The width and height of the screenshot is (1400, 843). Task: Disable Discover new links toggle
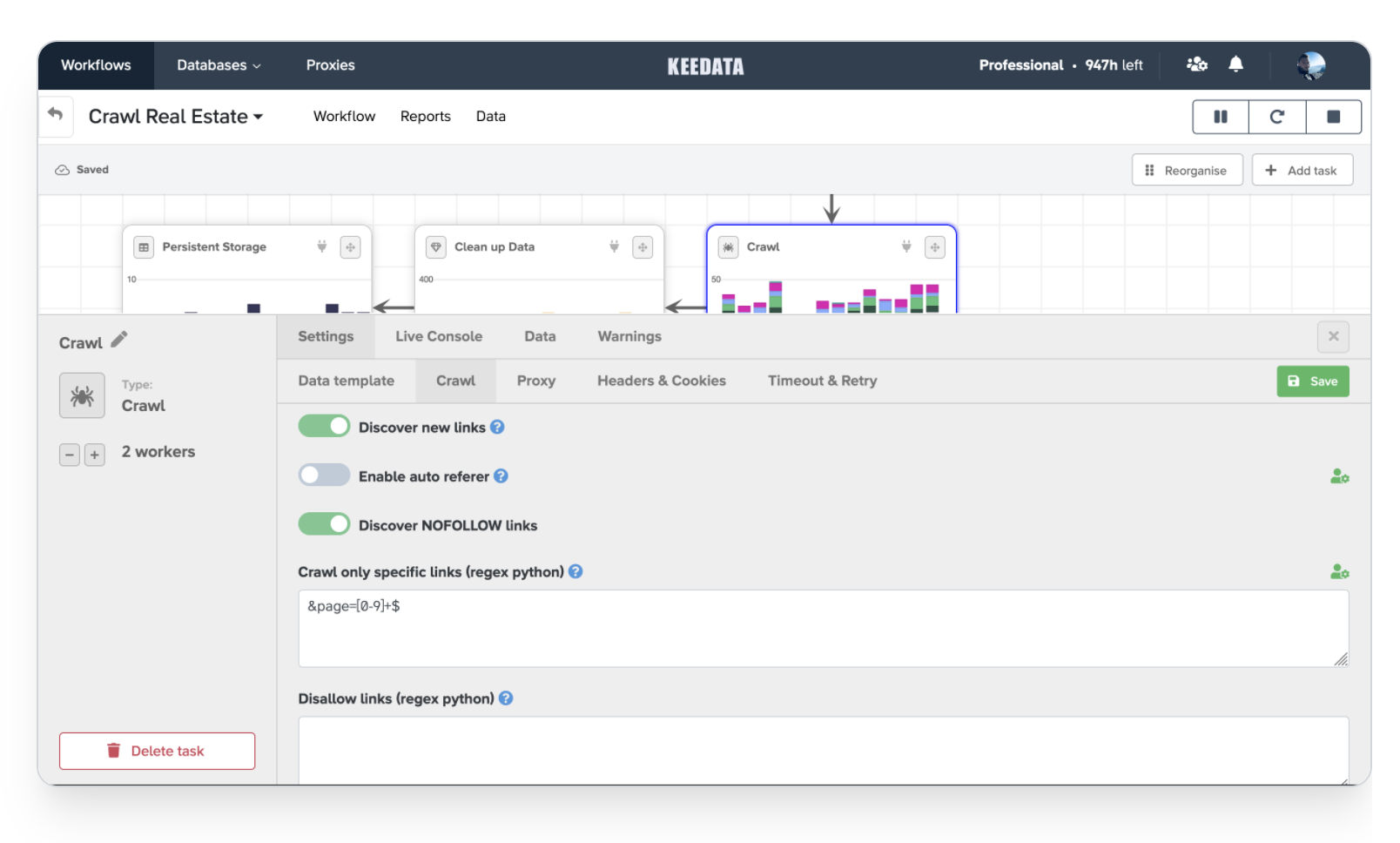(x=324, y=426)
